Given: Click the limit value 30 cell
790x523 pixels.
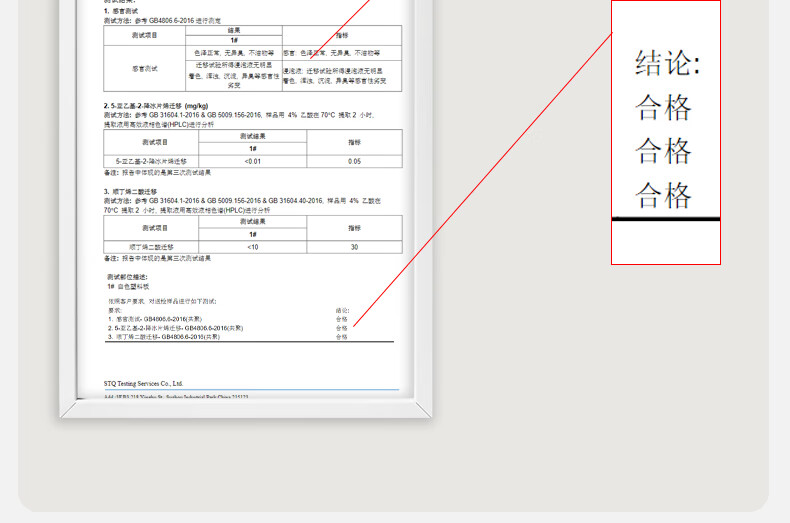Looking at the screenshot, I should coord(354,246).
